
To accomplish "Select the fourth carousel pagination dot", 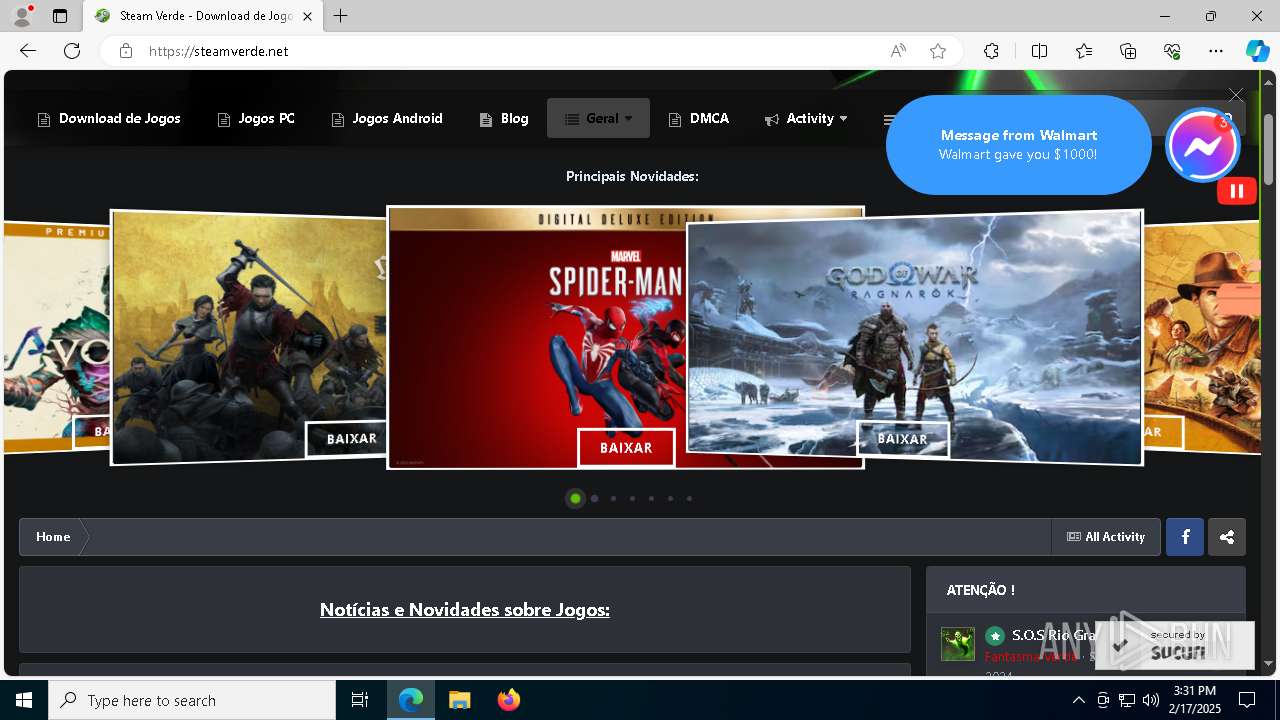I will pyautogui.click(x=632, y=498).
